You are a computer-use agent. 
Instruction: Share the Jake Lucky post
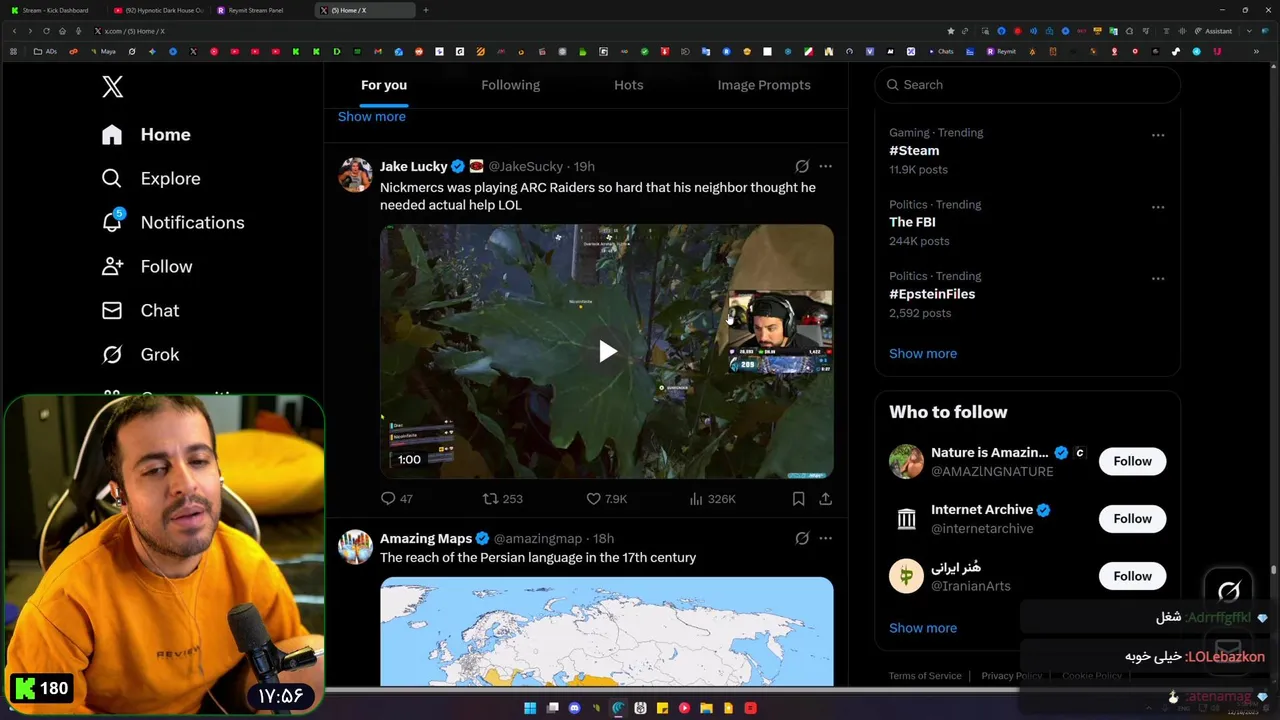(825, 498)
